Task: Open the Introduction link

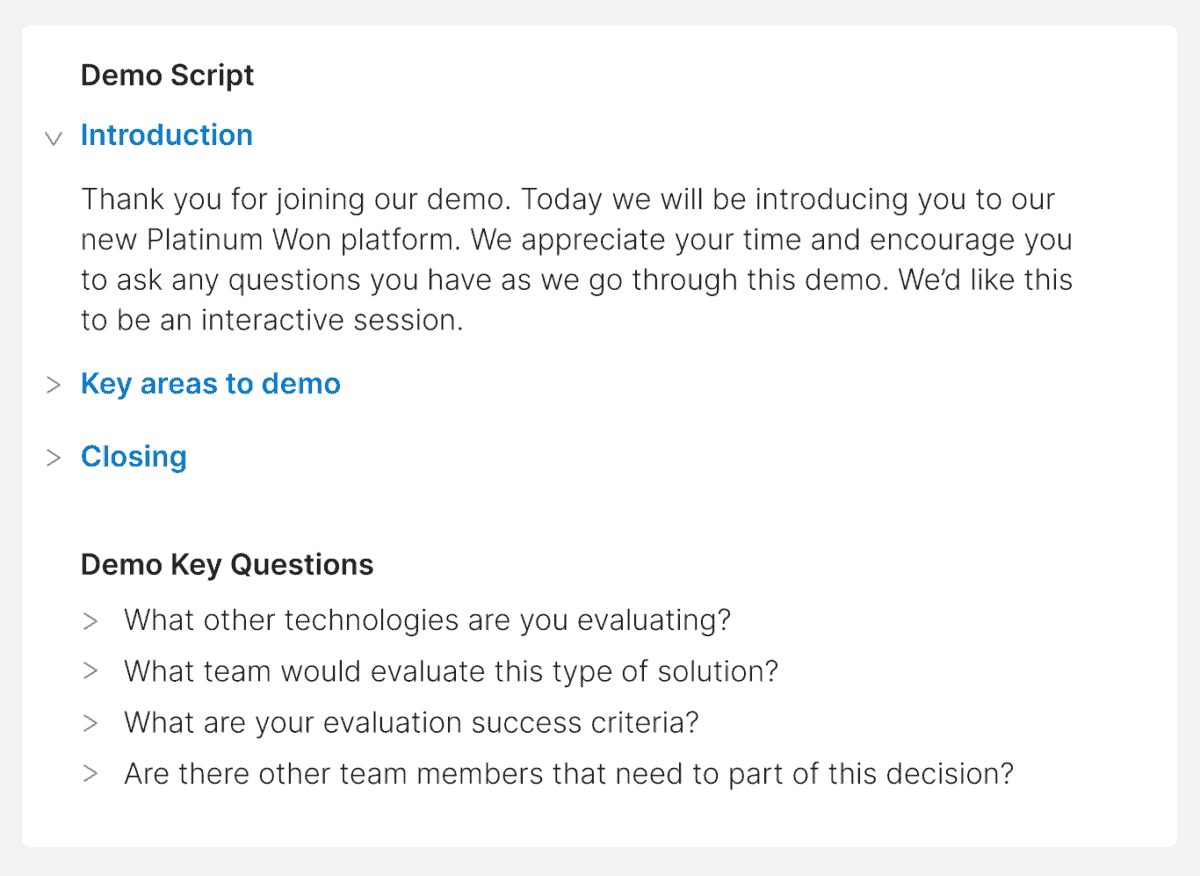Action: pos(166,135)
